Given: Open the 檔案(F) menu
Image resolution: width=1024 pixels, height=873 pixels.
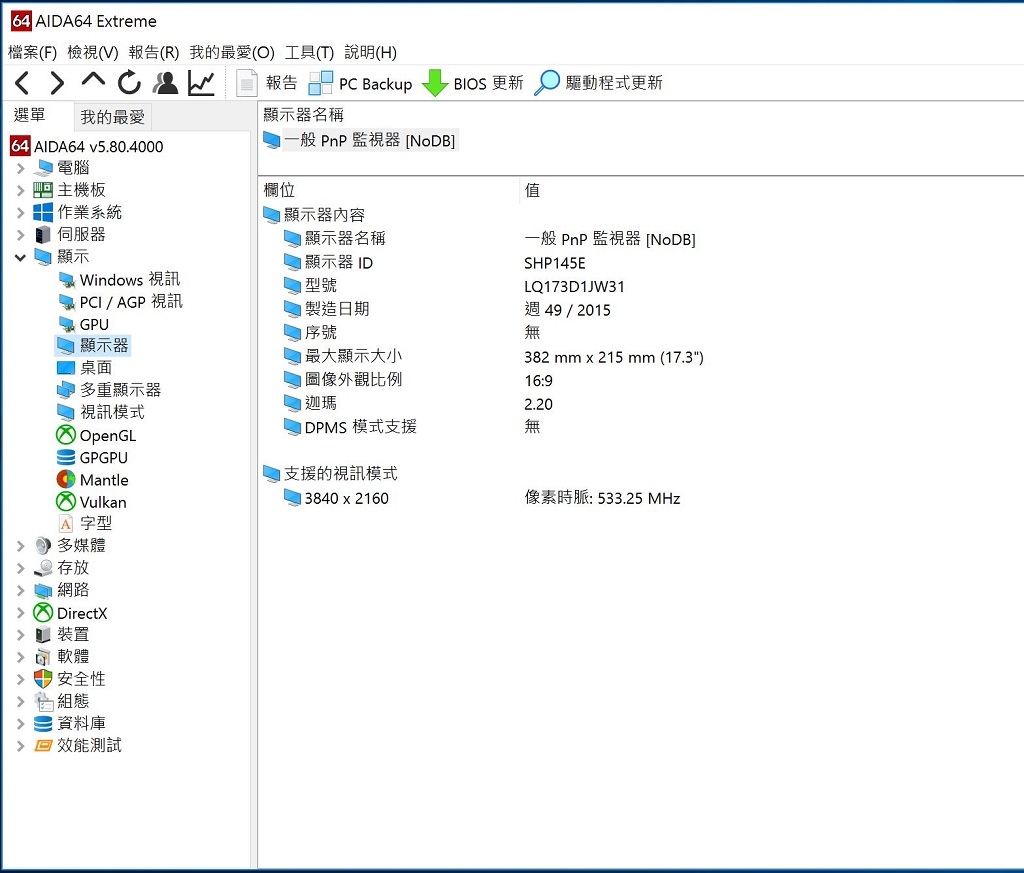Looking at the screenshot, I should click(x=32, y=52).
